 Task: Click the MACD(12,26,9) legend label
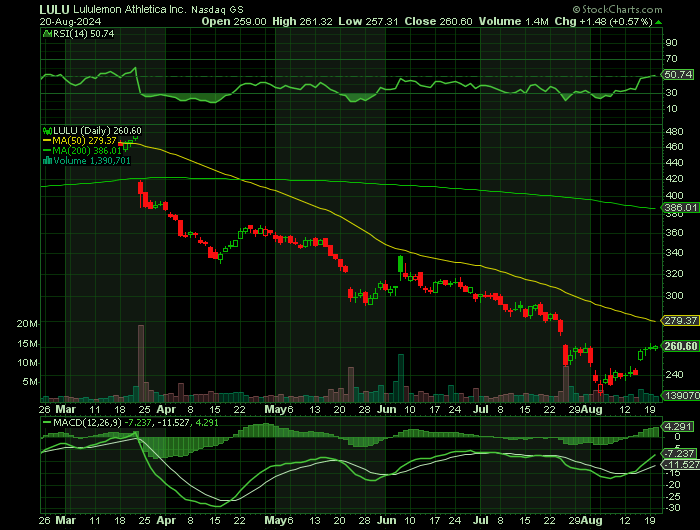pos(87,422)
